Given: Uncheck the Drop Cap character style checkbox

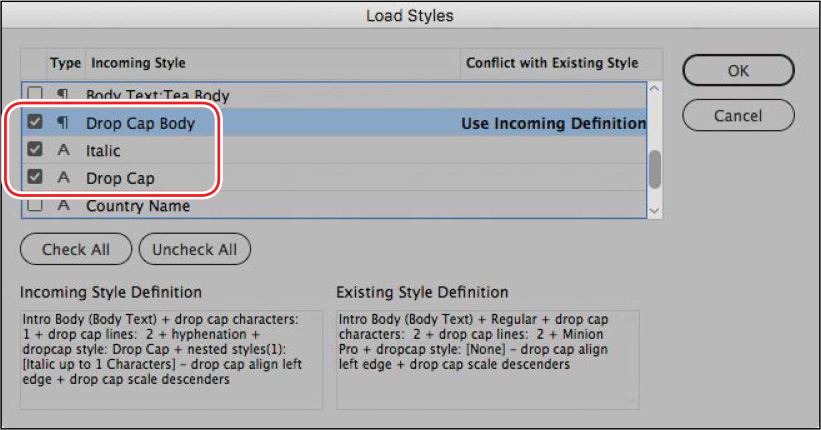Looking at the screenshot, I should click(x=35, y=177).
